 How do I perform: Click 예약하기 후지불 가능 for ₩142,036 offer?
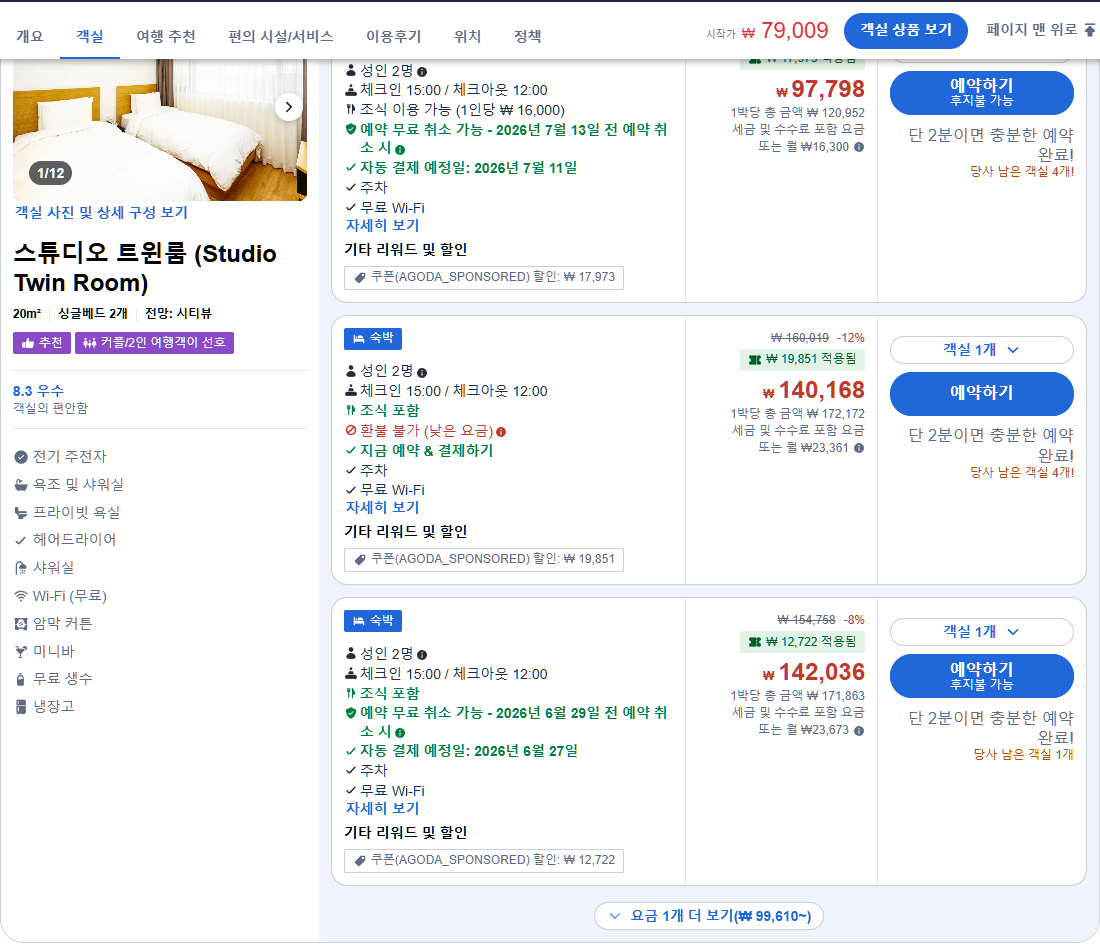click(981, 676)
